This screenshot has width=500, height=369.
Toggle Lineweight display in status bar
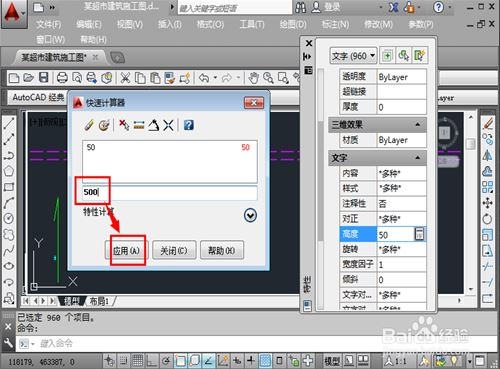coord(251,360)
